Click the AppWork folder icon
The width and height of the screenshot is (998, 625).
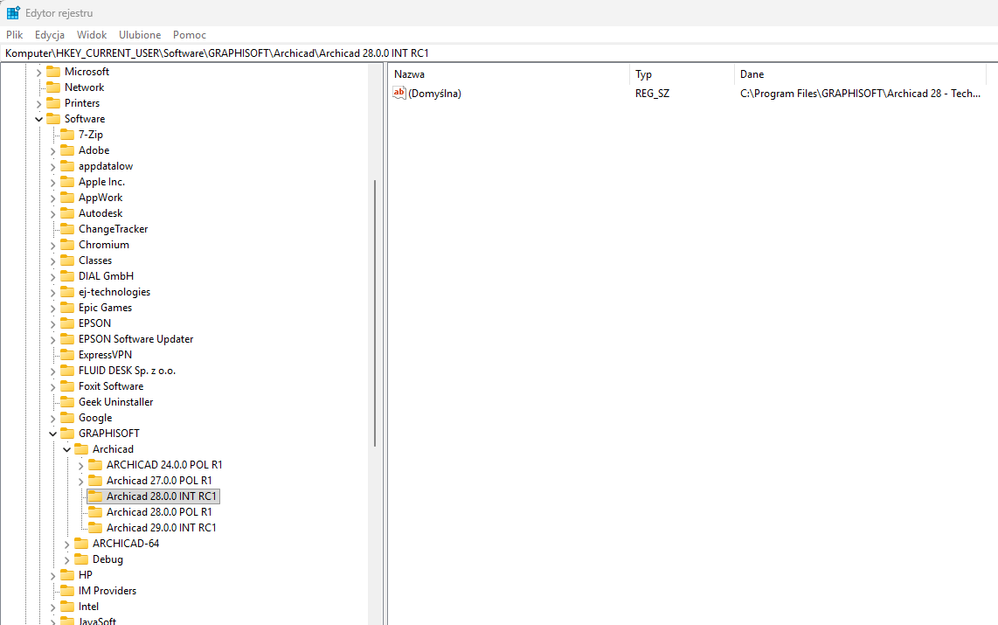[67, 197]
